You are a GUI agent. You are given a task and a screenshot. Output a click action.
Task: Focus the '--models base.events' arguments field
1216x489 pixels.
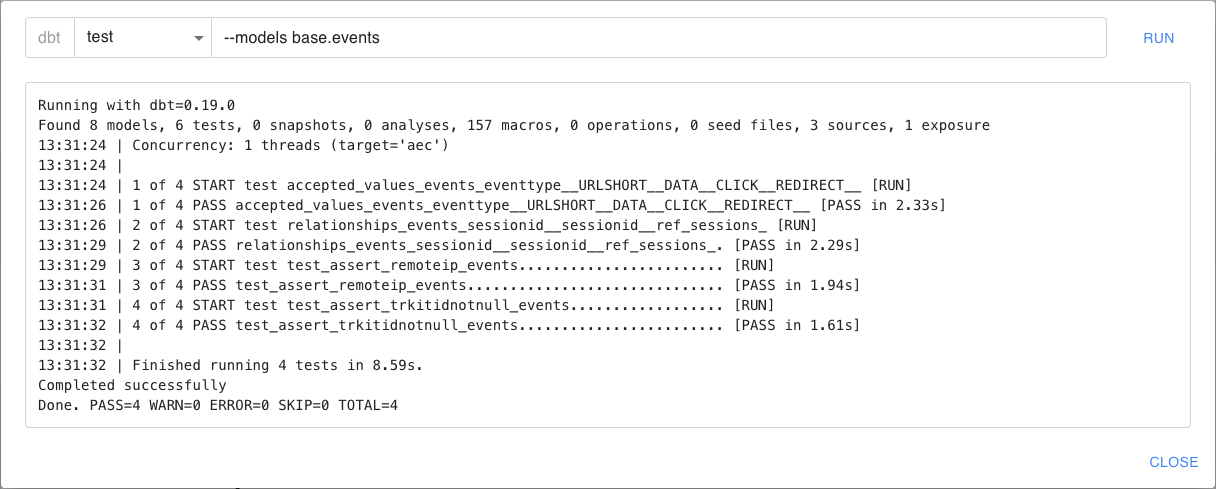point(658,38)
